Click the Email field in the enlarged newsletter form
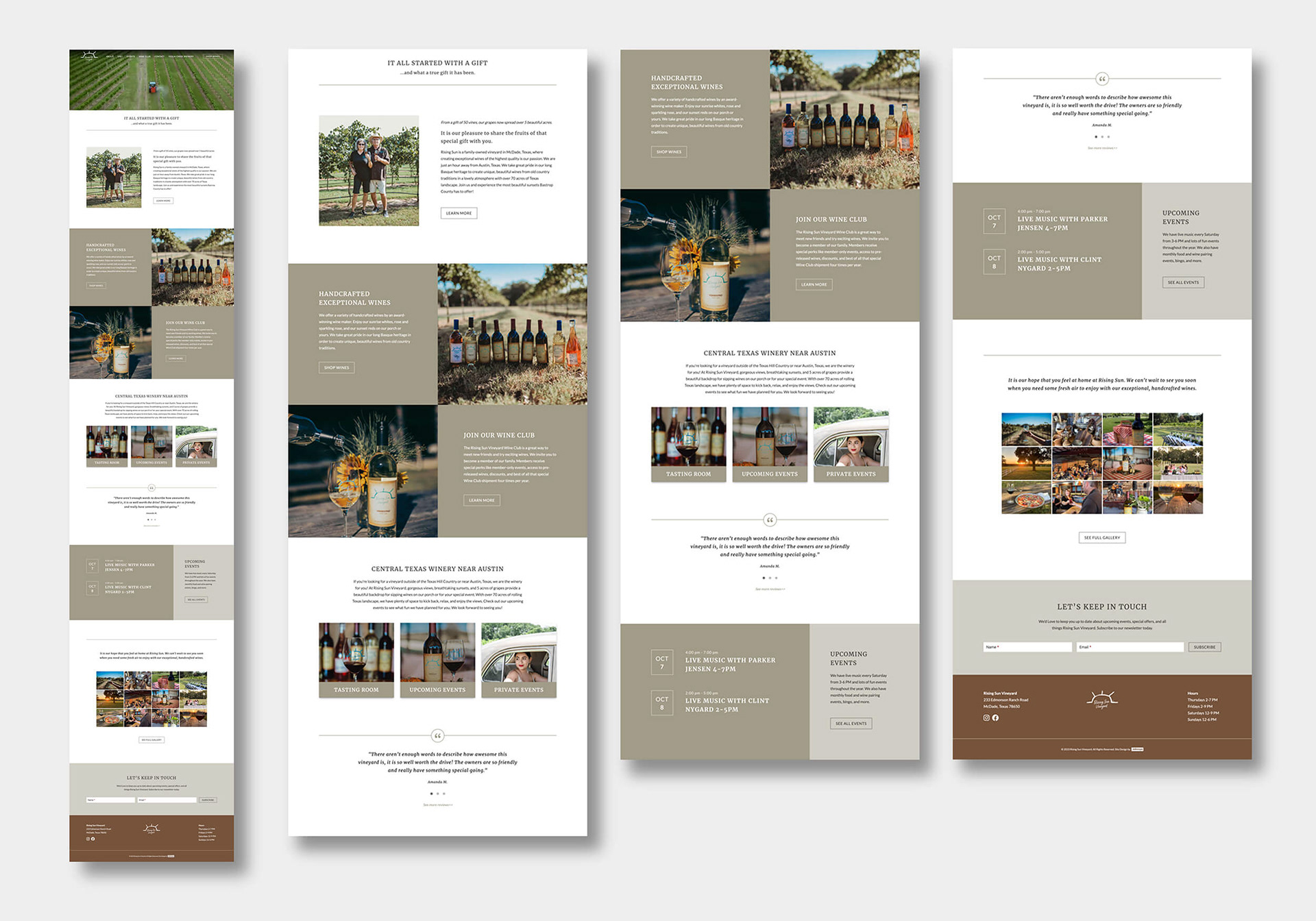Image resolution: width=1316 pixels, height=921 pixels. (x=1130, y=647)
